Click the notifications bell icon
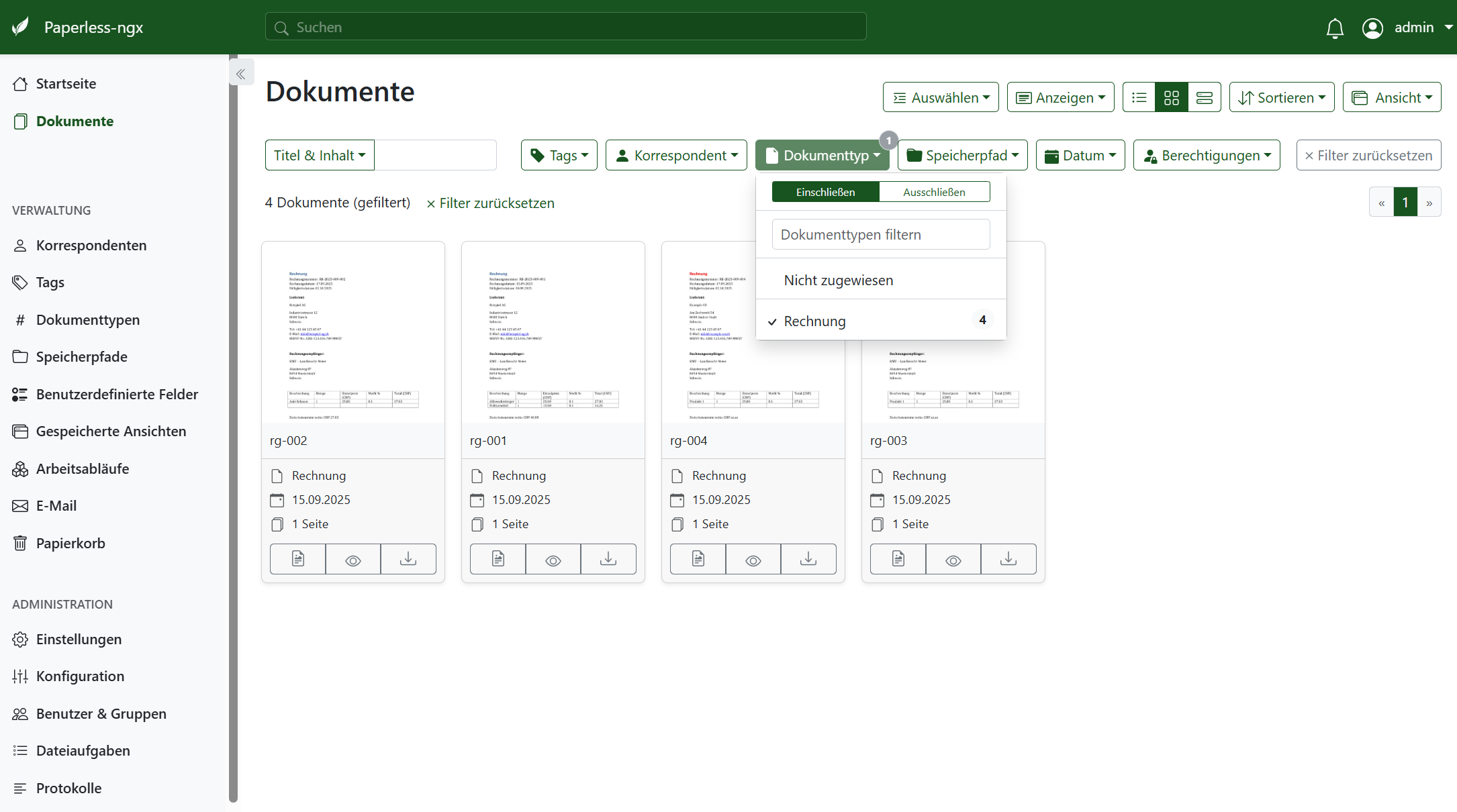Viewport: 1457px width, 812px height. coord(1335,28)
